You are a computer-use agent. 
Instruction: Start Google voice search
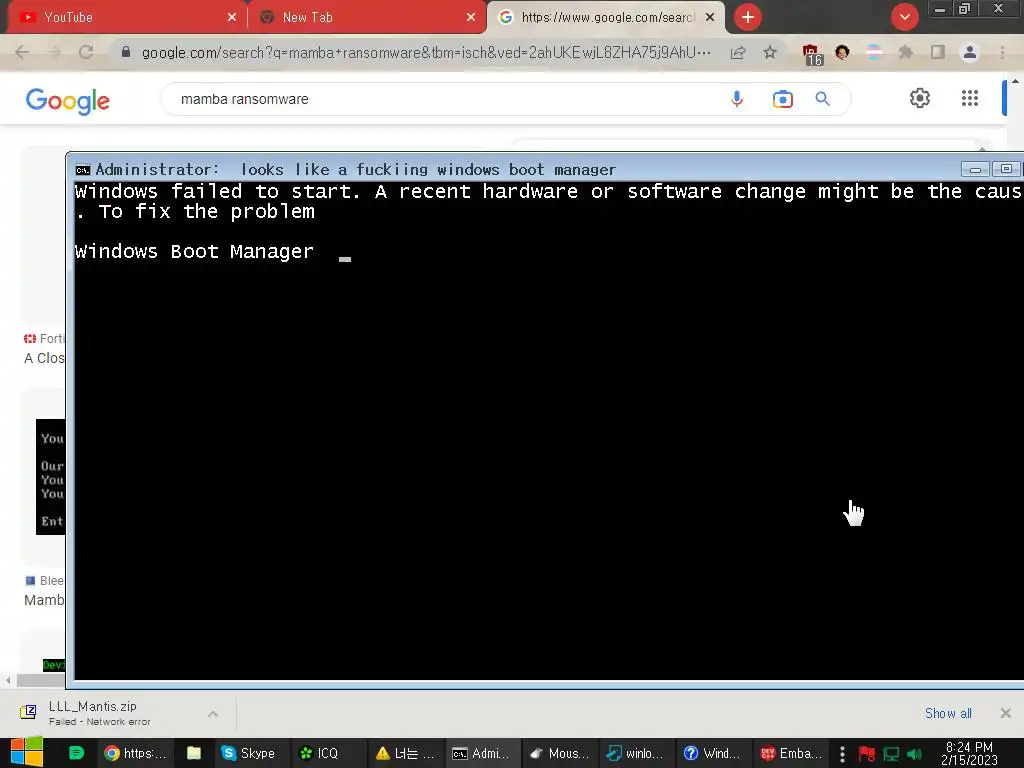pos(737,99)
